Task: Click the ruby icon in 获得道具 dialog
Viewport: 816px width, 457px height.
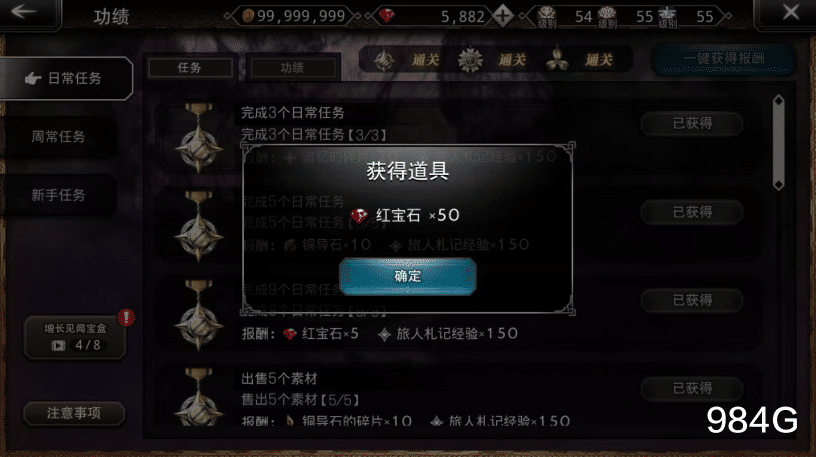Action: tap(359, 215)
